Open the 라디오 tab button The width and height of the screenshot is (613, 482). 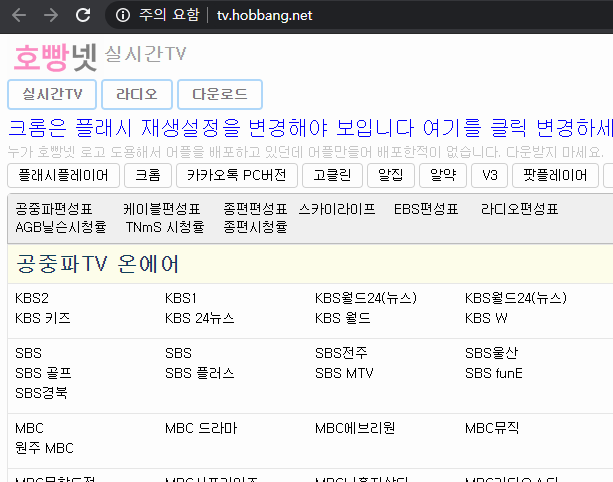[x=137, y=95]
